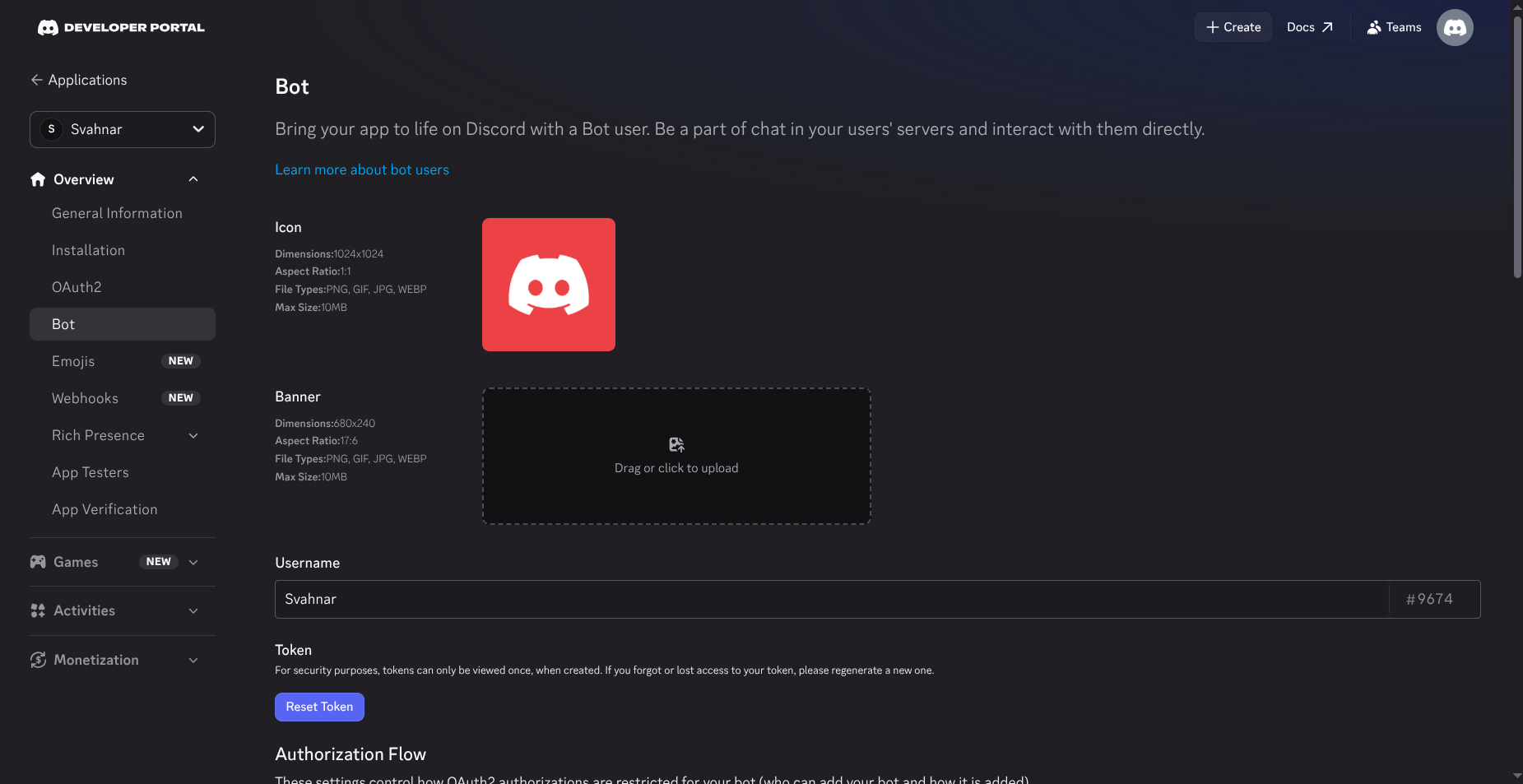
Task: Click the NEW badge next to Webhooks
Action: point(181,398)
